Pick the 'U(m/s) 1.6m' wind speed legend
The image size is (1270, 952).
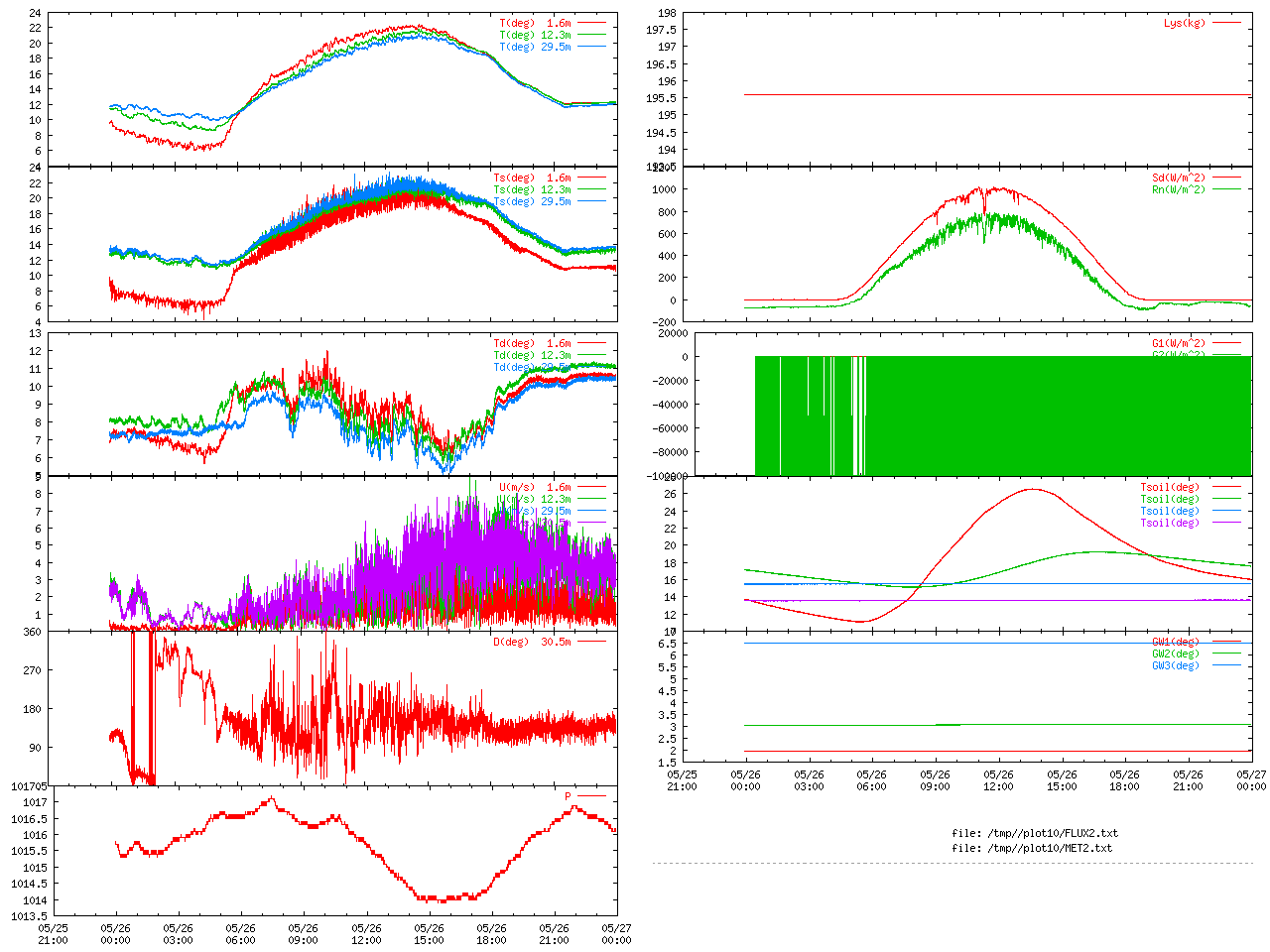[536, 487]
